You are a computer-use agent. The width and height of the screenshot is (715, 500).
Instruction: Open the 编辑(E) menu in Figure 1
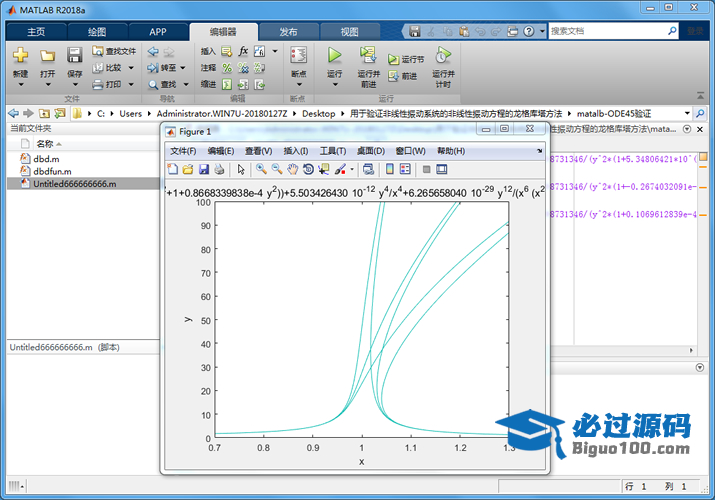(221, 151)
